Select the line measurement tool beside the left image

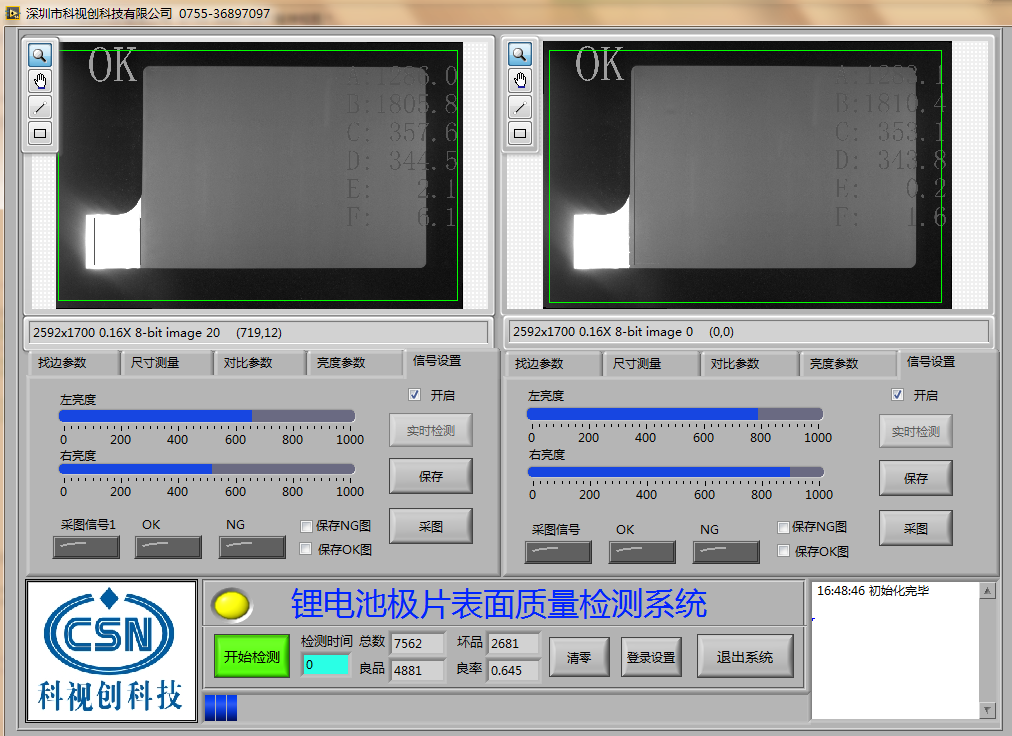(x=39, y=107)
